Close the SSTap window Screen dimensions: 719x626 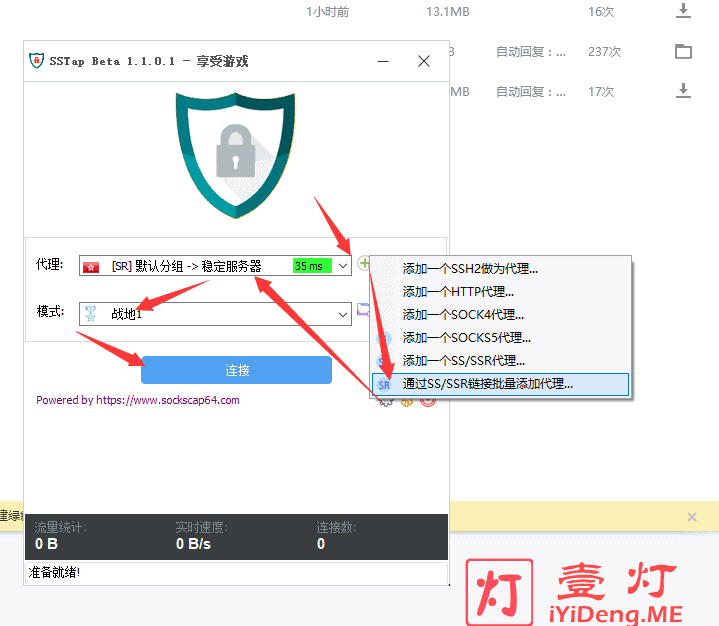(424, 61)
